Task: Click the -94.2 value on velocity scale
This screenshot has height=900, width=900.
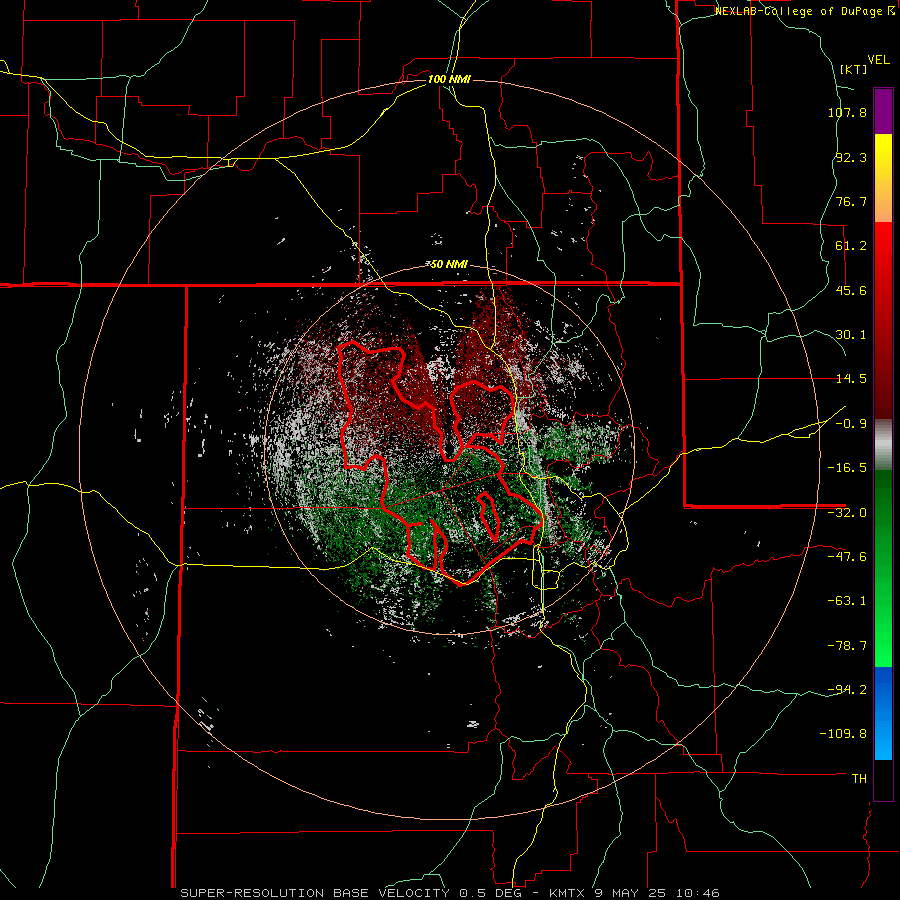Action: click(847, 689)
